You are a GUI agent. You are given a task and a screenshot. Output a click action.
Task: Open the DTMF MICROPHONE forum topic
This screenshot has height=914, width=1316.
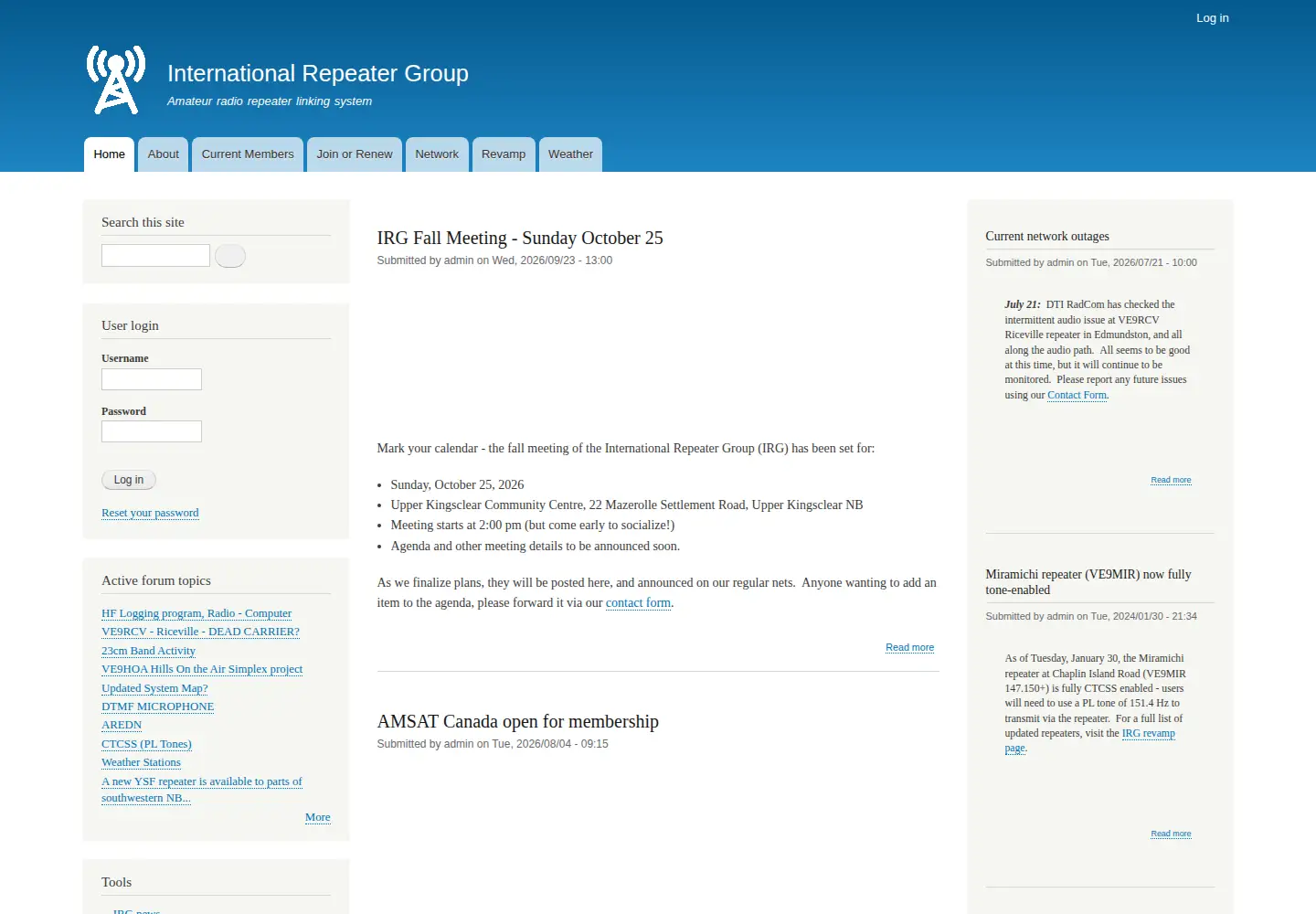point(157,707)
